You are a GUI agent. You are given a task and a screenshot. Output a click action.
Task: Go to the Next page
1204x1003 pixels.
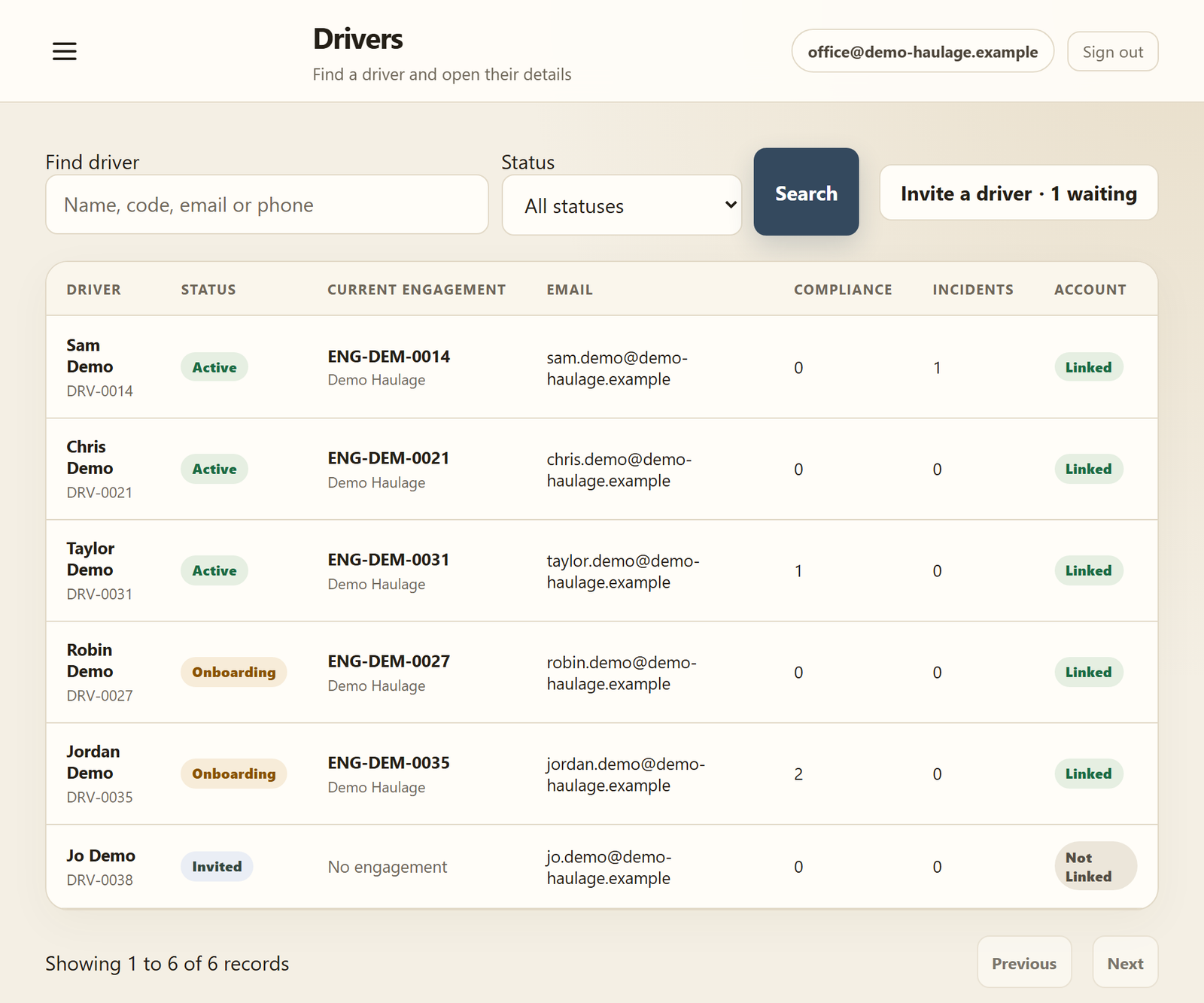(x=1125, y=963)
